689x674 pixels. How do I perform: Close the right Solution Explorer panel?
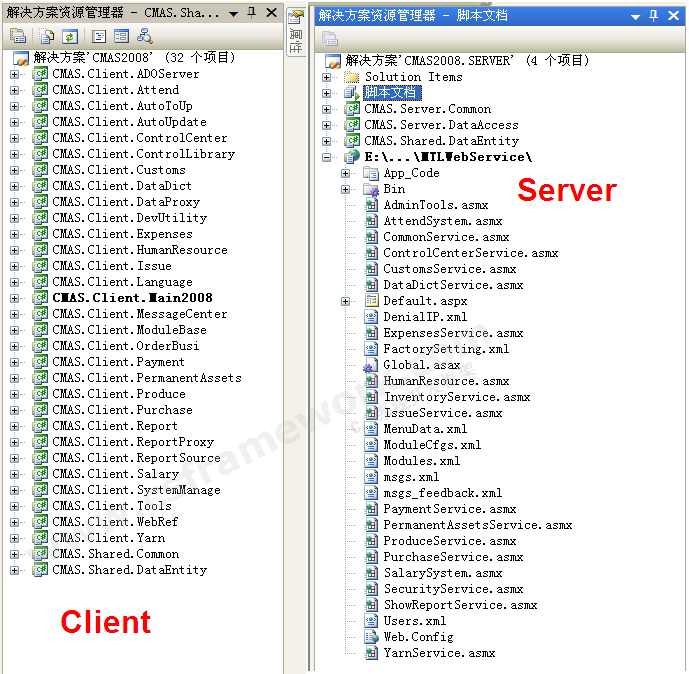coord(673,15)
